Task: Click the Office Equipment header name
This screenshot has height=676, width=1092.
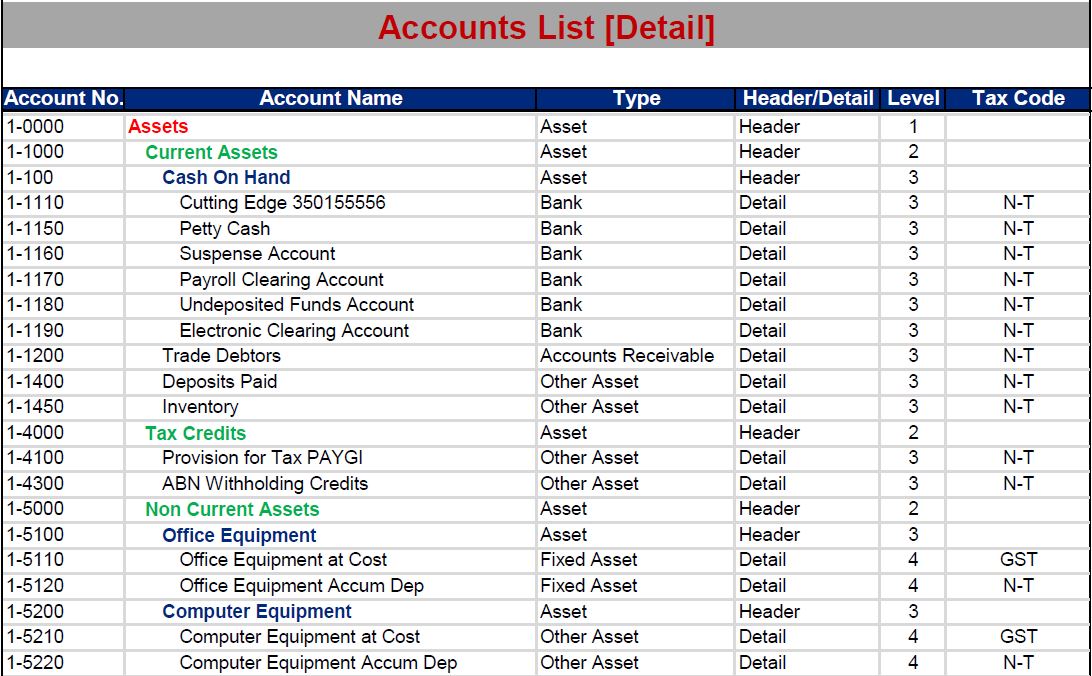Action: (x=239, y=535)
